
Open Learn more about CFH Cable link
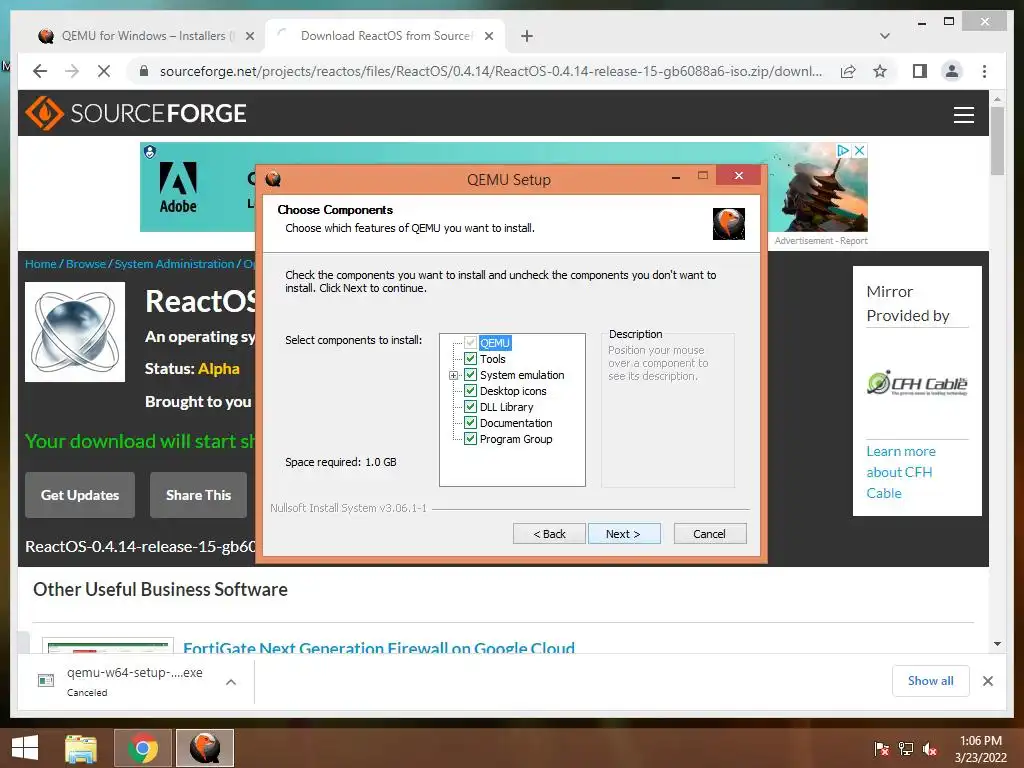point(901,472)
